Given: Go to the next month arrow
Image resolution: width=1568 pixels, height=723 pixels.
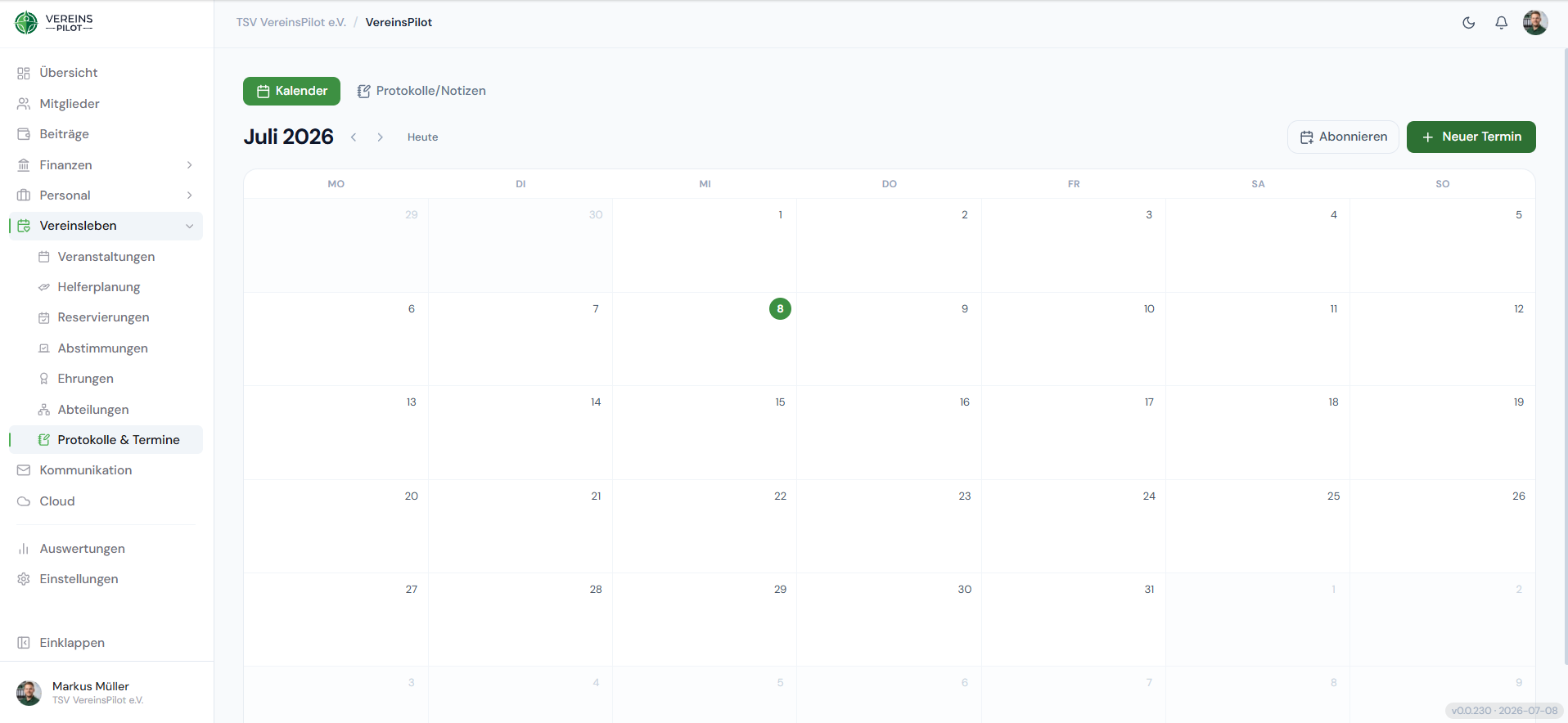Looking at the screenshot, I should point(381,137).
